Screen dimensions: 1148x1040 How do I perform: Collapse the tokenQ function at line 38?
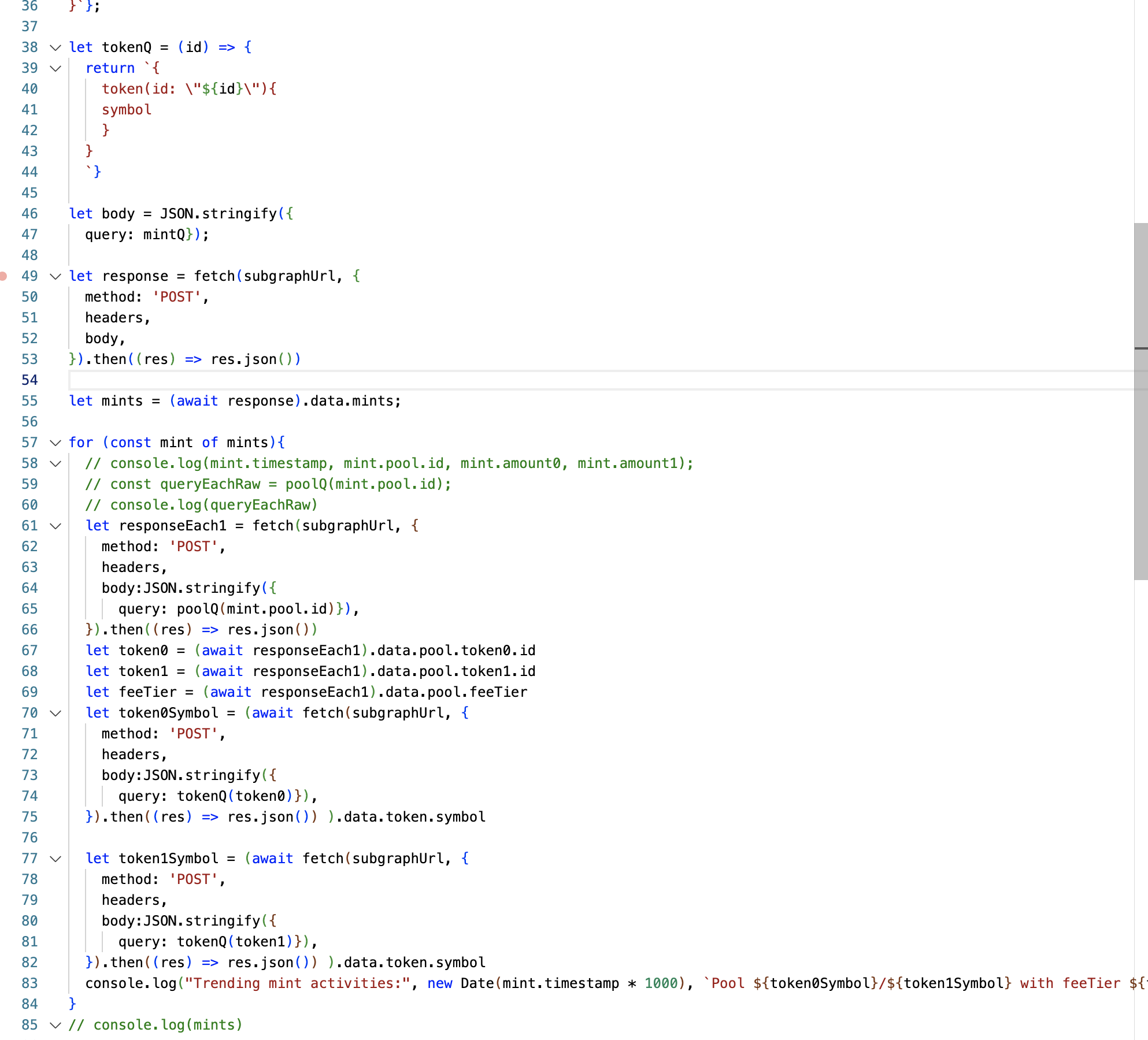(55, 47)
